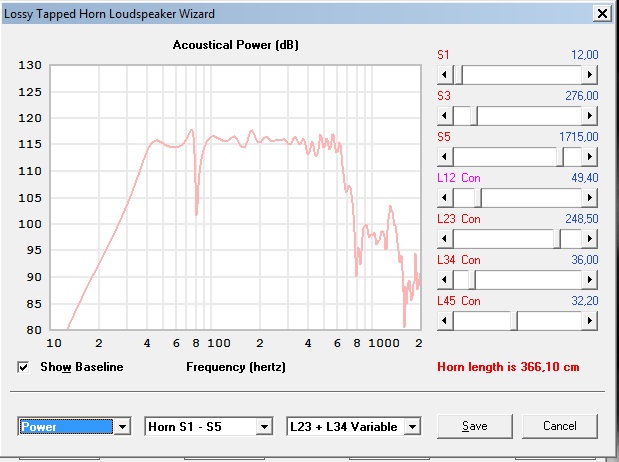Click the L12 Con label
This screenshot has width=619, height=462.
459,178
